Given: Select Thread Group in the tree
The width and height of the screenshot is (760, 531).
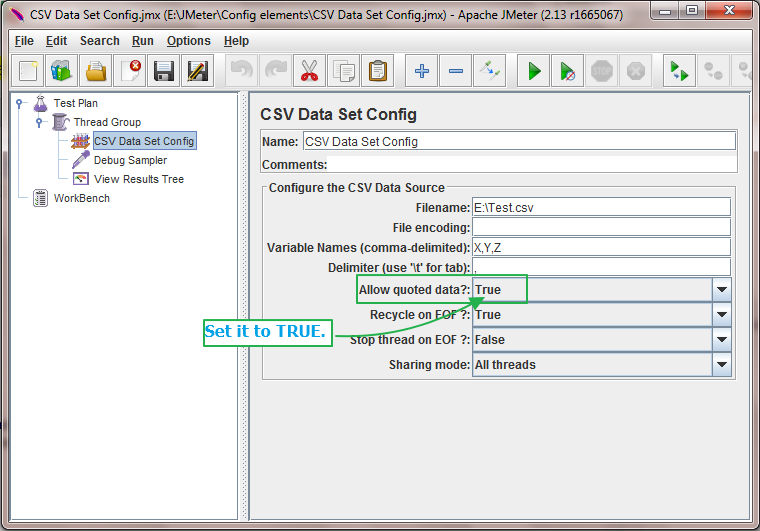Looking at the screenshot, I should tap(107, 122).
